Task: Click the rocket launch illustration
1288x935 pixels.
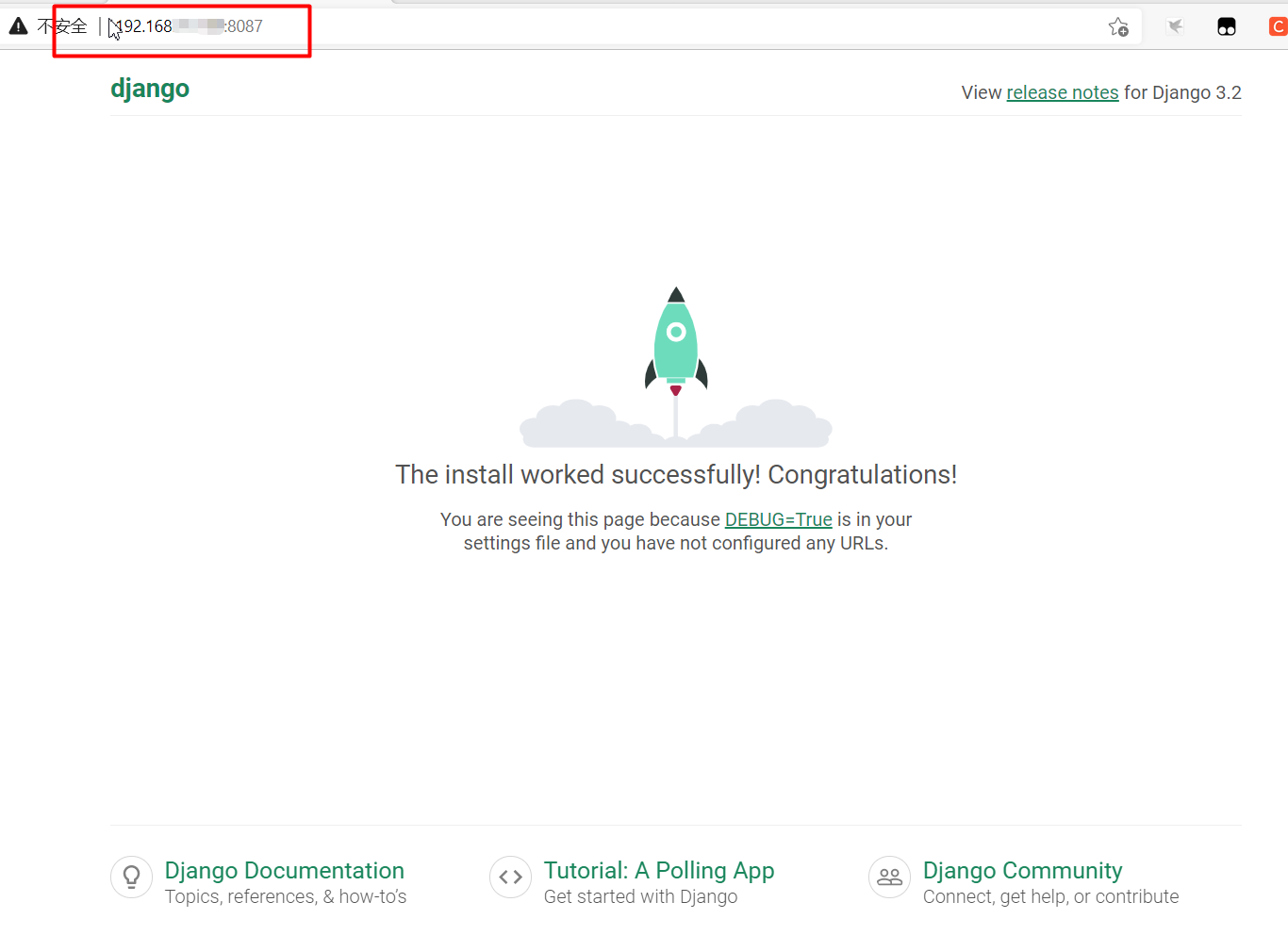Action: [676, 367]
